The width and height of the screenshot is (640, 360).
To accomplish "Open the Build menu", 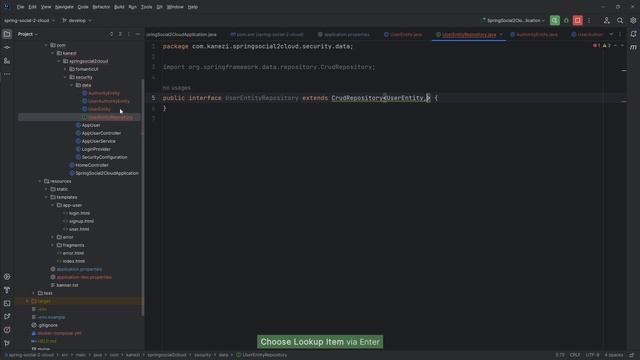I will (119, 7).
